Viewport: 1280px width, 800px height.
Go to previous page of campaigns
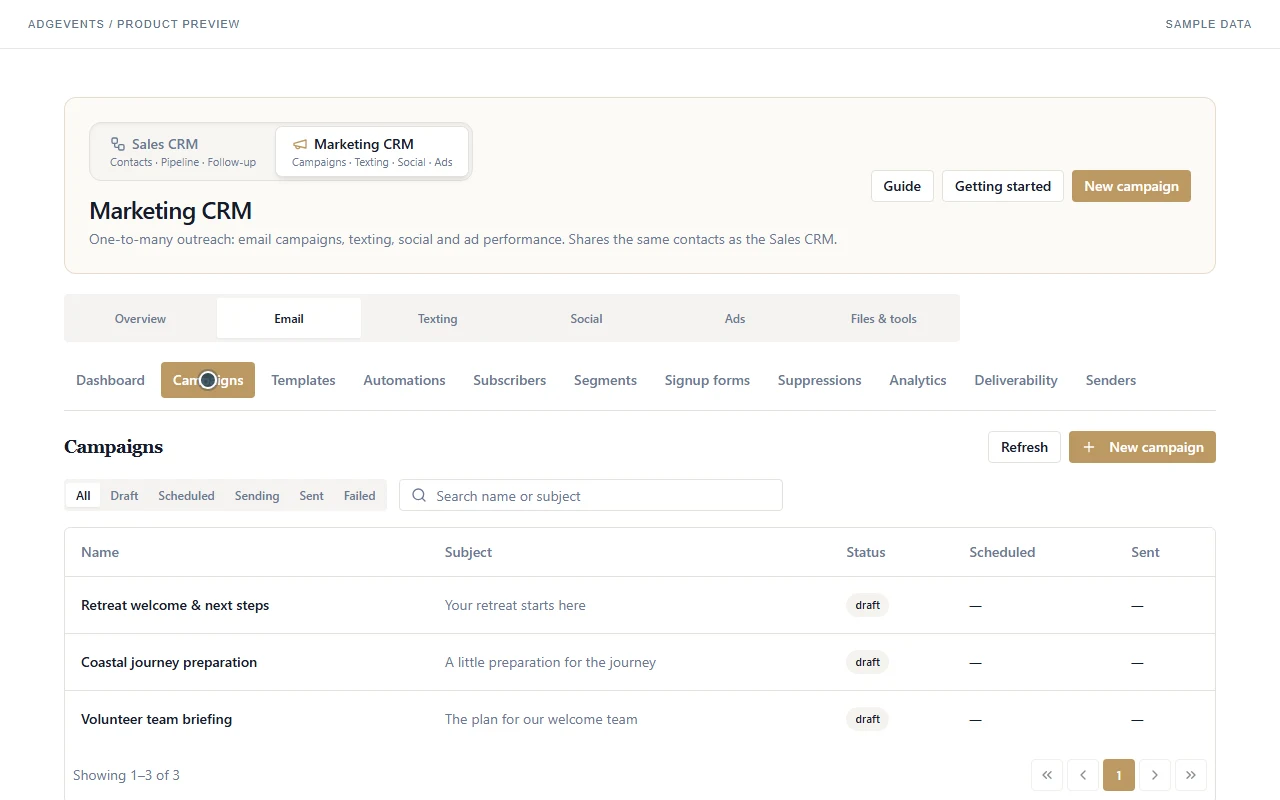[x=1083, y=775]
